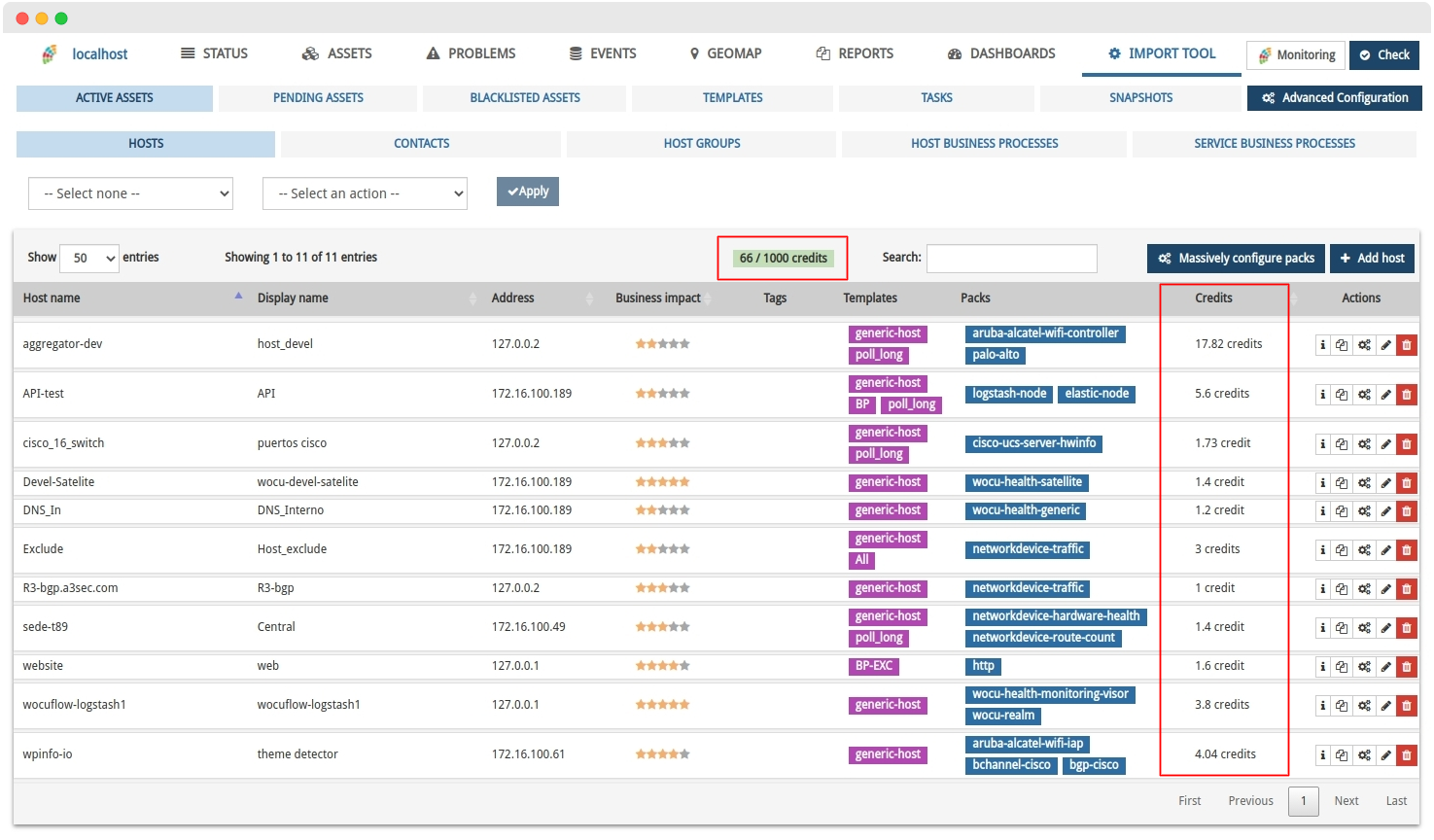Configure packs for wocuflow-logstash1 host
The width and height of the screenshot is (1434, 840).
tap(1364, 706)
